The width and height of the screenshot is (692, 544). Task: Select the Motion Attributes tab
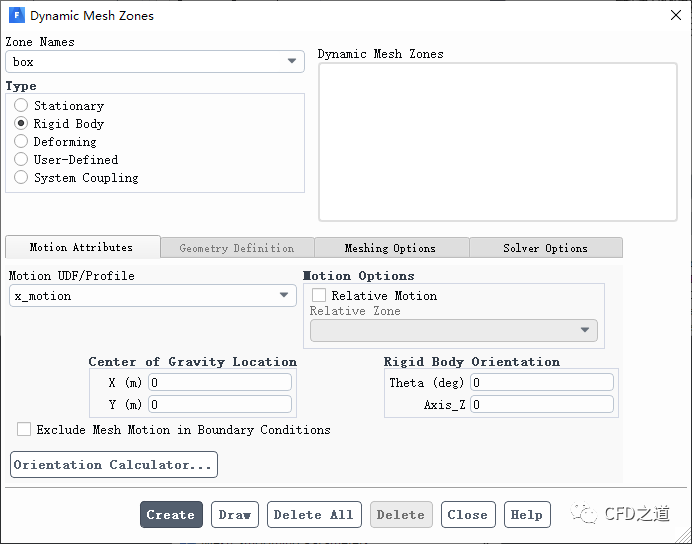point(81,247)
